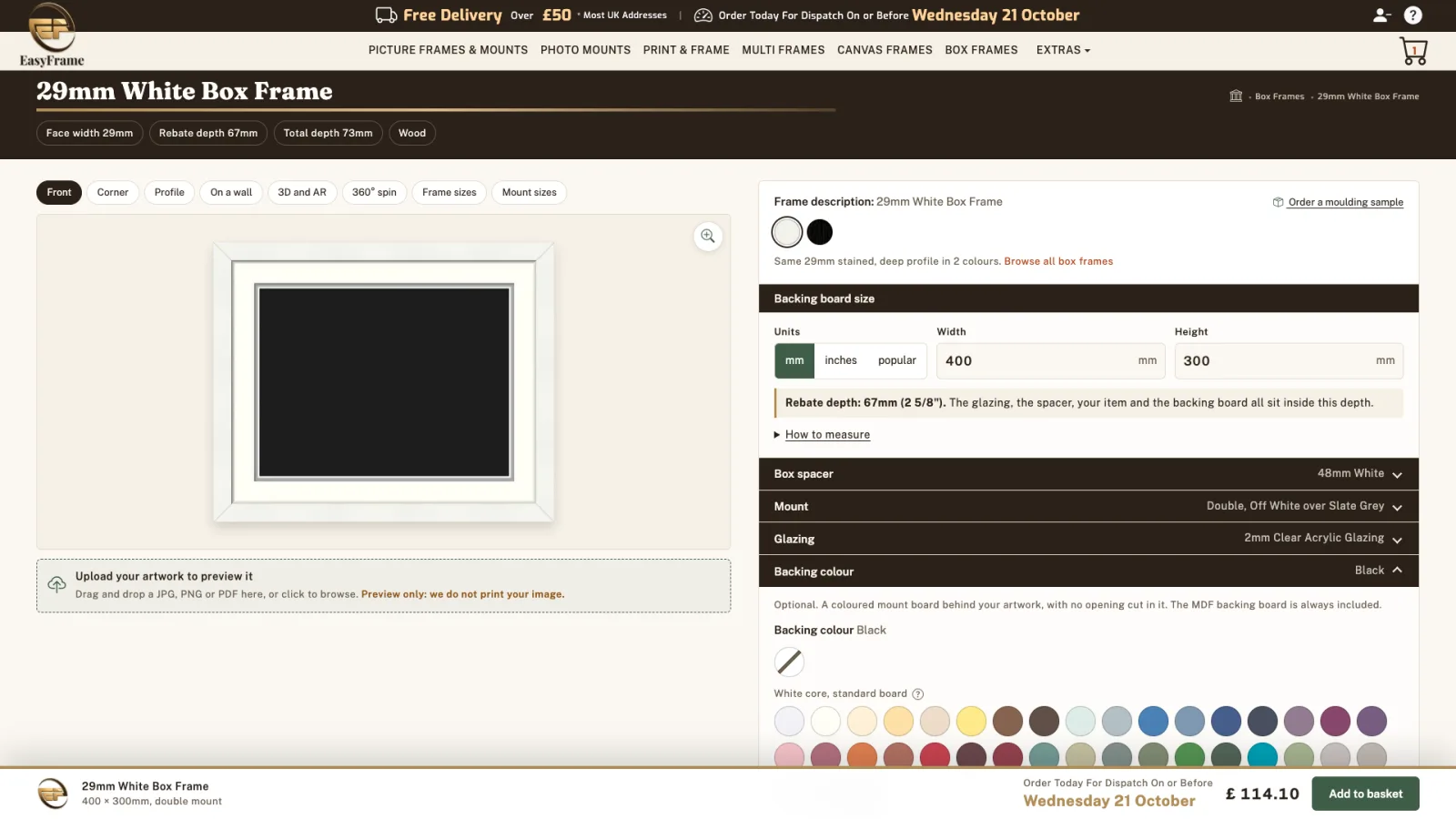Open the Box Frames menu
1456x819 pixels.
point(981,50)
